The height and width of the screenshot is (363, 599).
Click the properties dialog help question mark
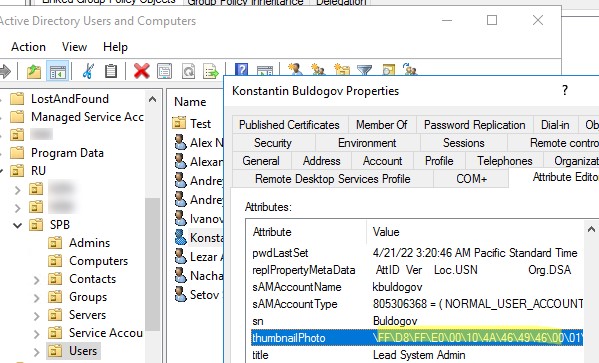[565, 91]
